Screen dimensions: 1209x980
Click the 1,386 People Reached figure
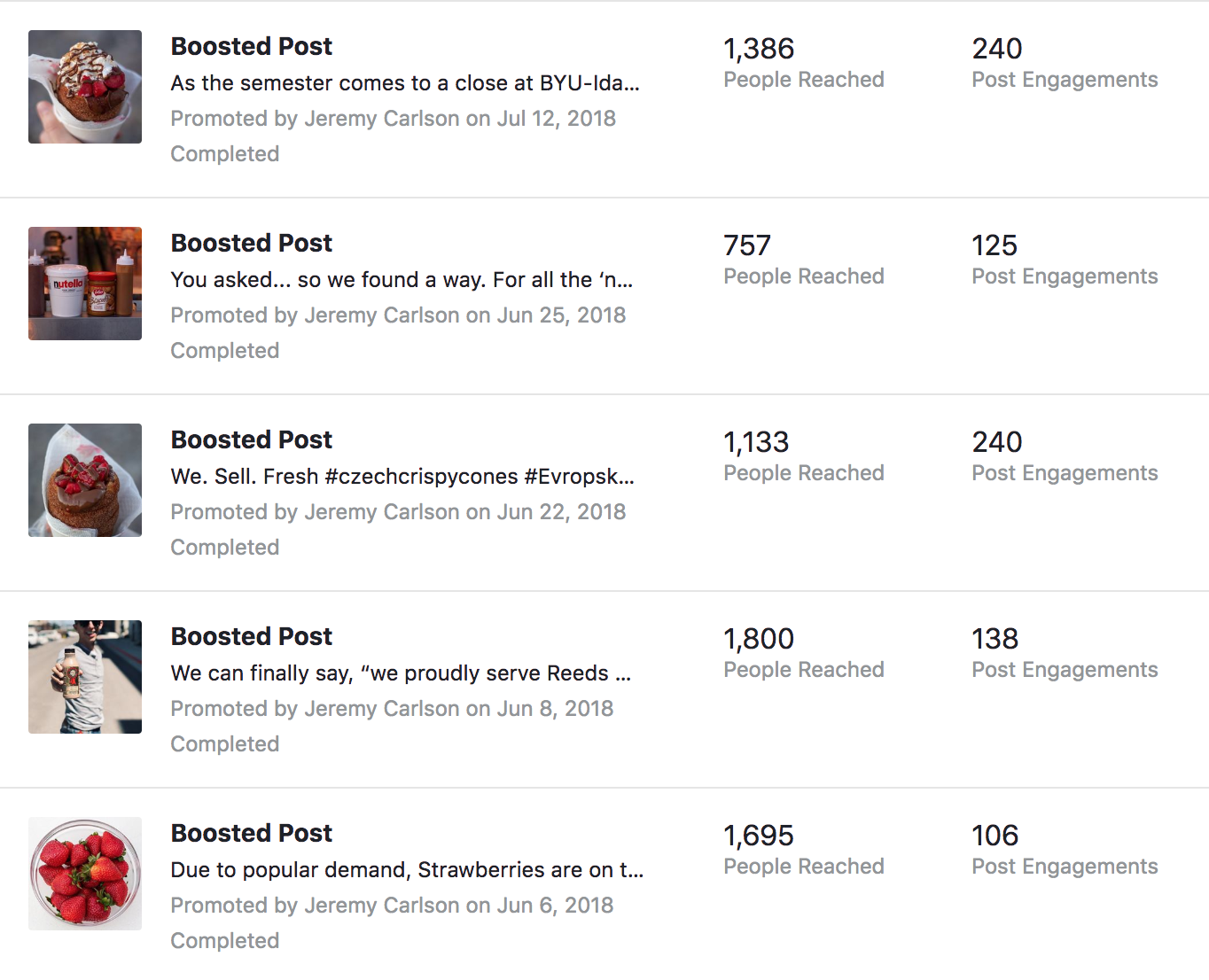pos(804,63)
